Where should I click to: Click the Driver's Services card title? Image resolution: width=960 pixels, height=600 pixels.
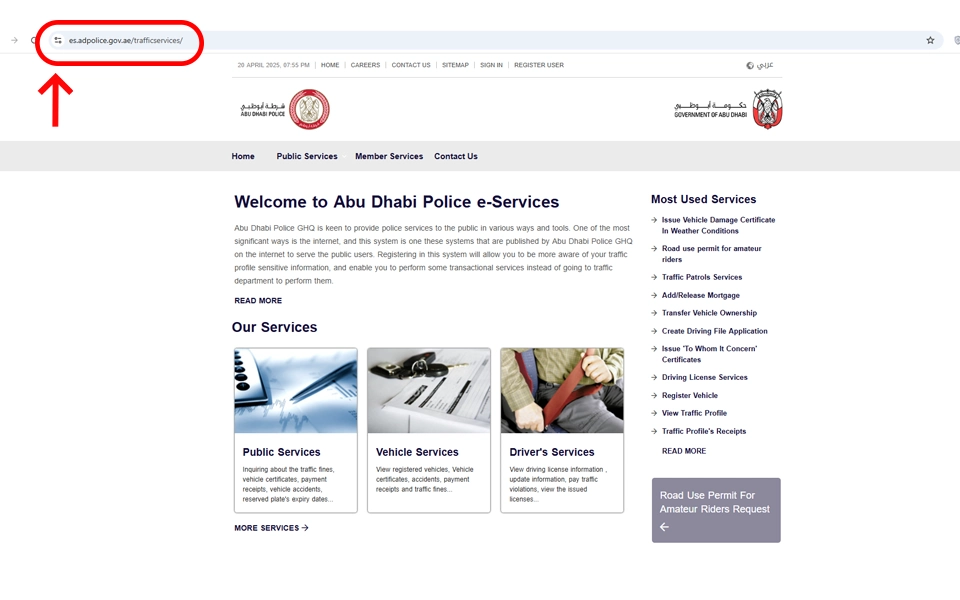(552, 452)
